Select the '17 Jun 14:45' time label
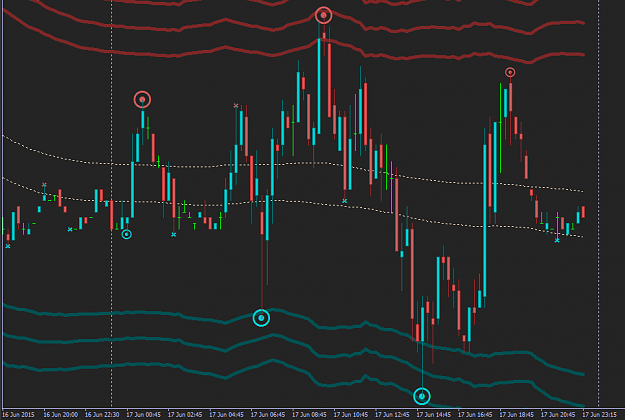The image size is (625, 420). point(434,415)
